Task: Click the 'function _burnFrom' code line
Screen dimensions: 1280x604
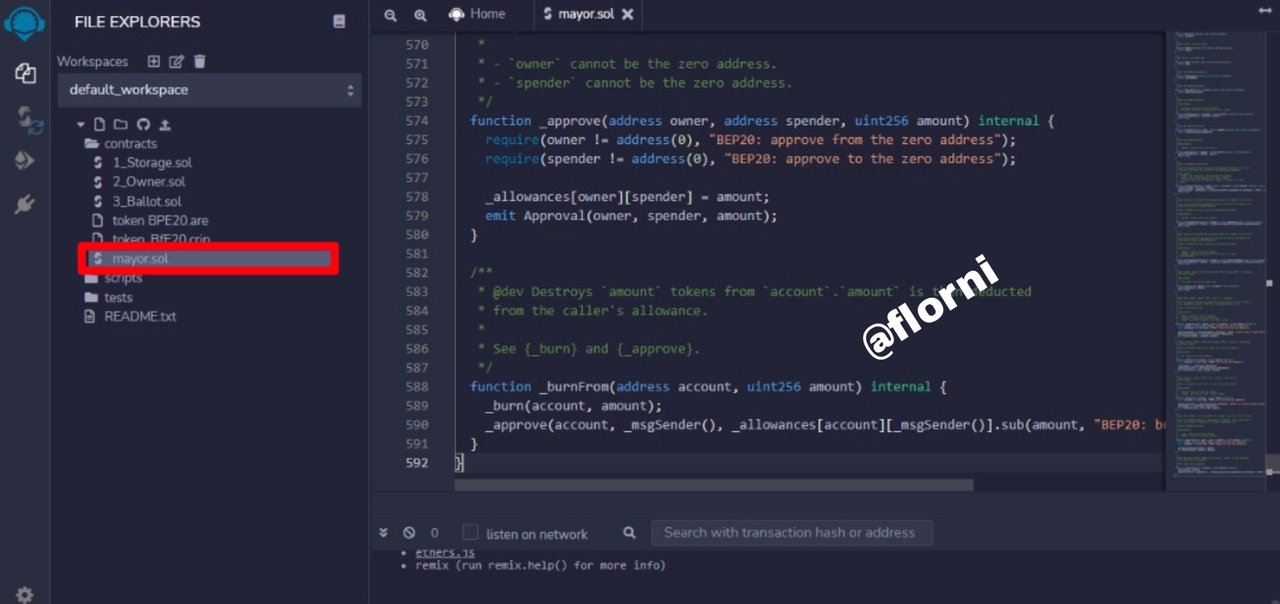Action: (x=708, y=387)
